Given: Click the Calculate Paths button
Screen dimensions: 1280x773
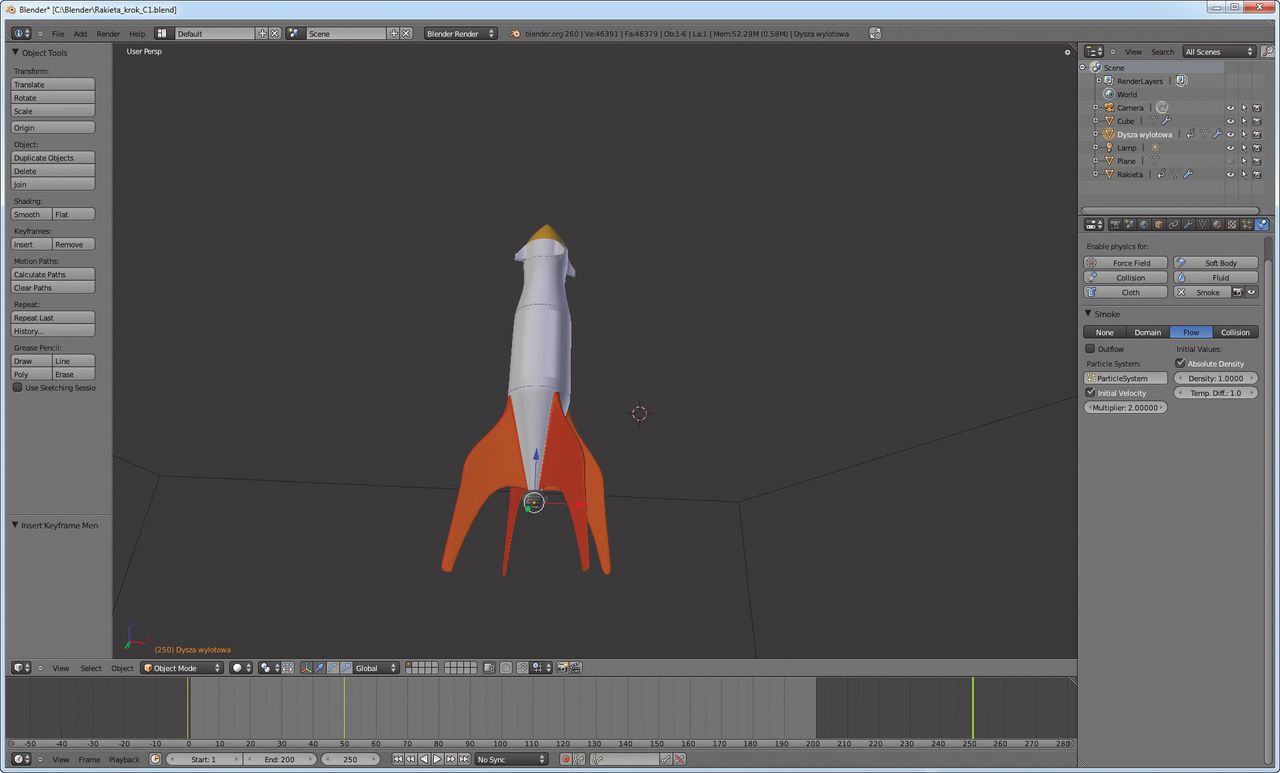Looking at the screenshot, I should 53,274.
